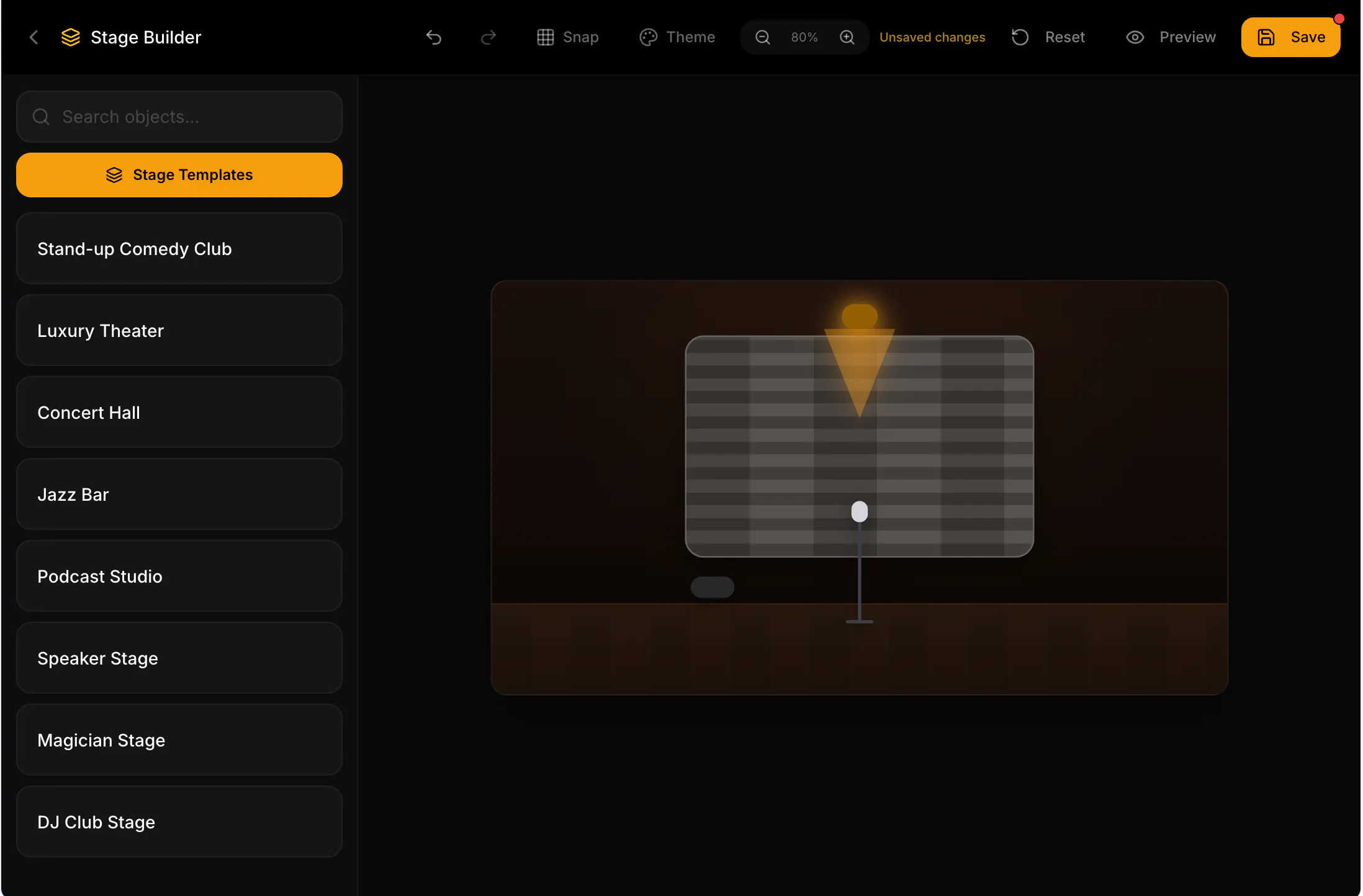The height and width of the screenshot is (896, 1363).
Task: Click the search magnifier icon
Action: coord(41,117)
